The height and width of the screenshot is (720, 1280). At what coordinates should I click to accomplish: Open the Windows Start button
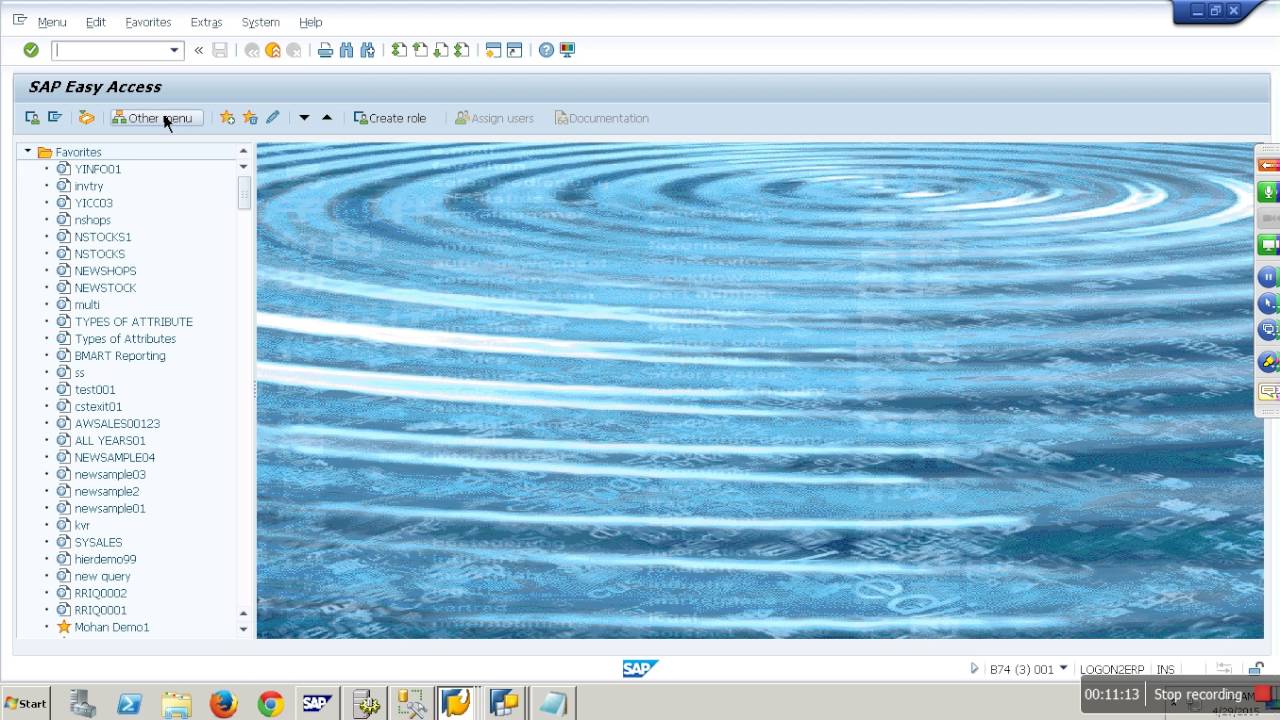26,703
